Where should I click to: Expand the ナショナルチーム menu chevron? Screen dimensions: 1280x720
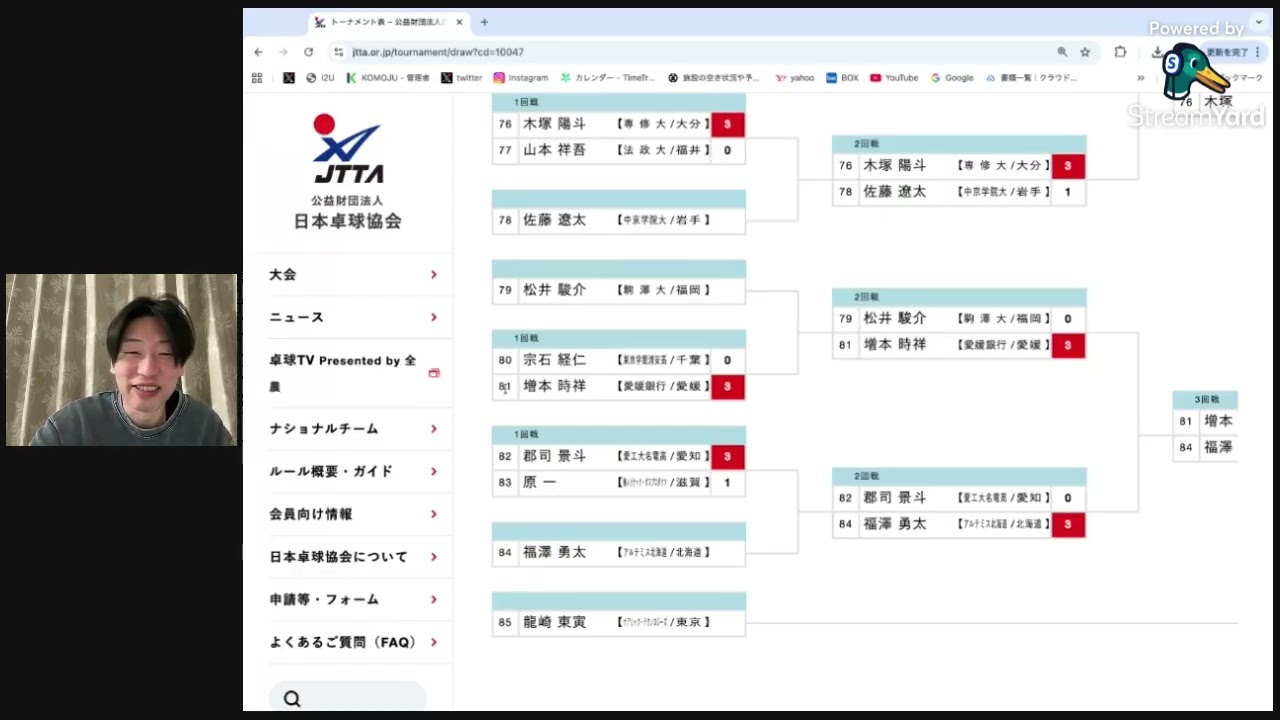(x=434, y=429)
